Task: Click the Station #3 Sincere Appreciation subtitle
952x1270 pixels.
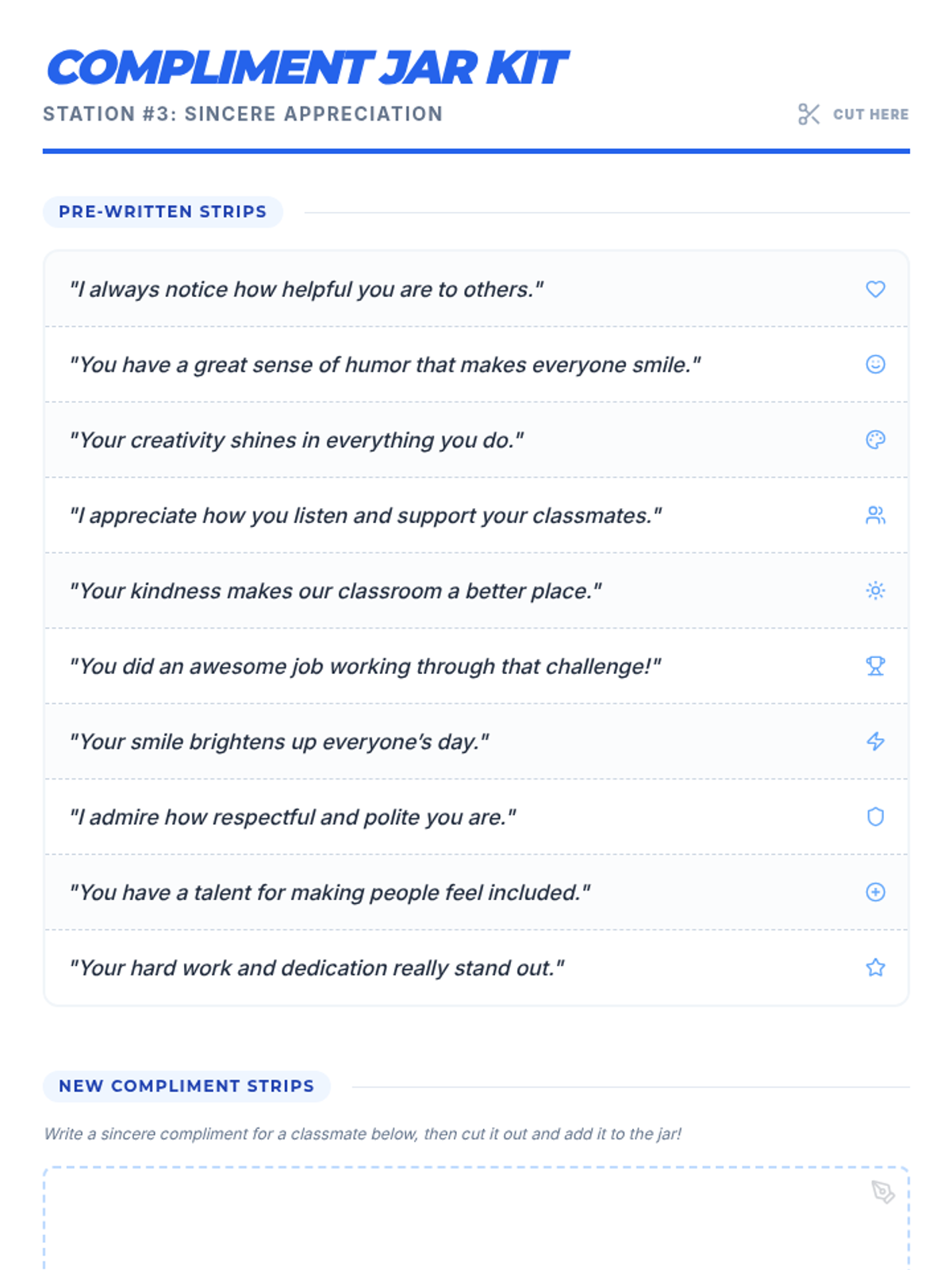Action: pyautogui.click(x=243, y=114)
